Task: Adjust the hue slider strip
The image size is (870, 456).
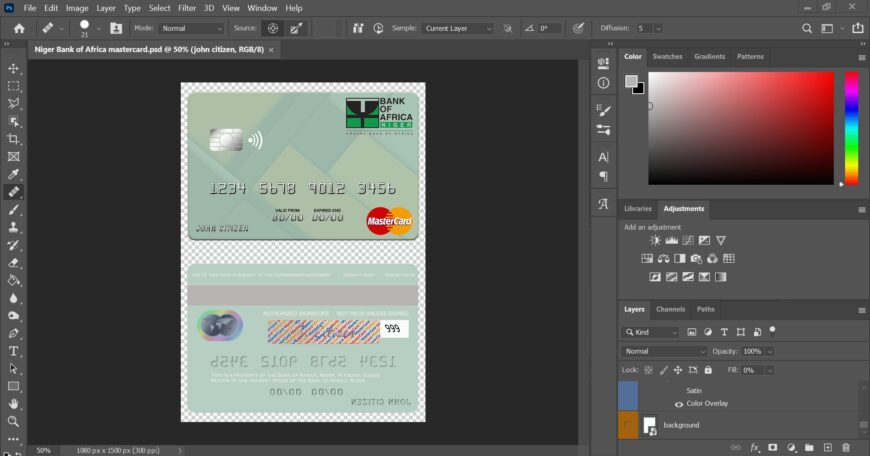Action: click(x=851, y=128)
